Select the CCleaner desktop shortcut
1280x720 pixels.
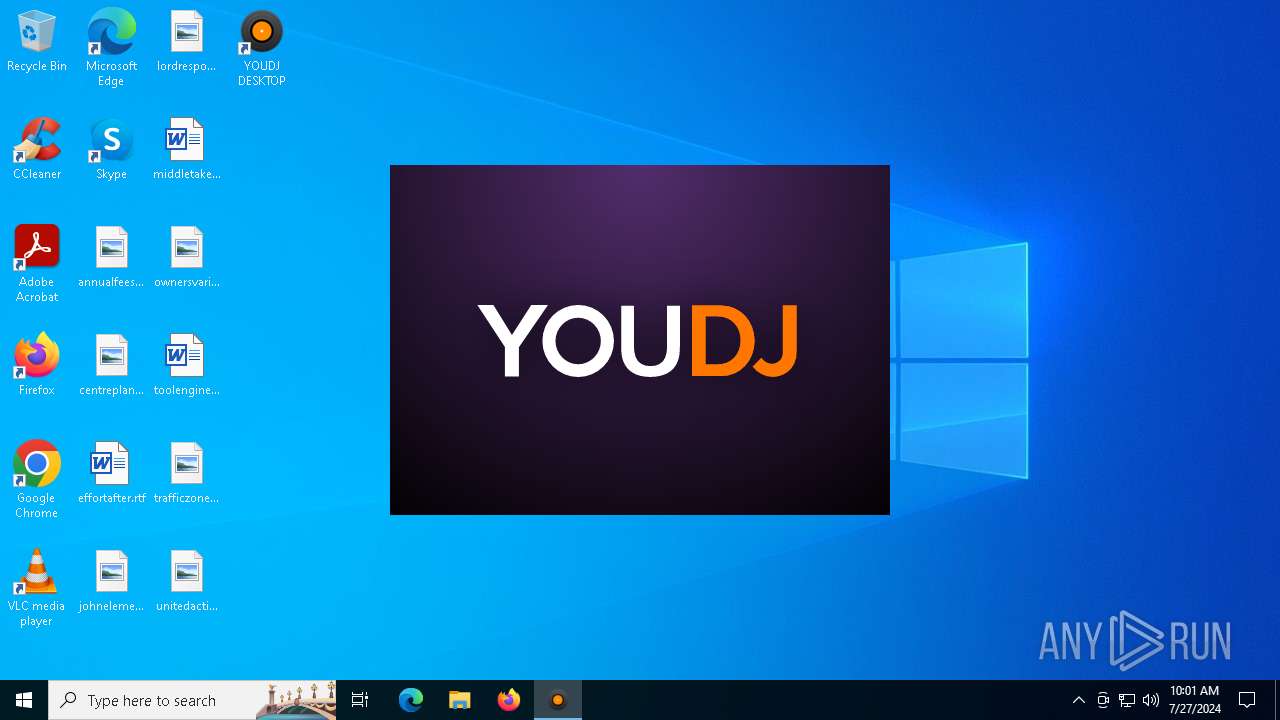(37, 149)
